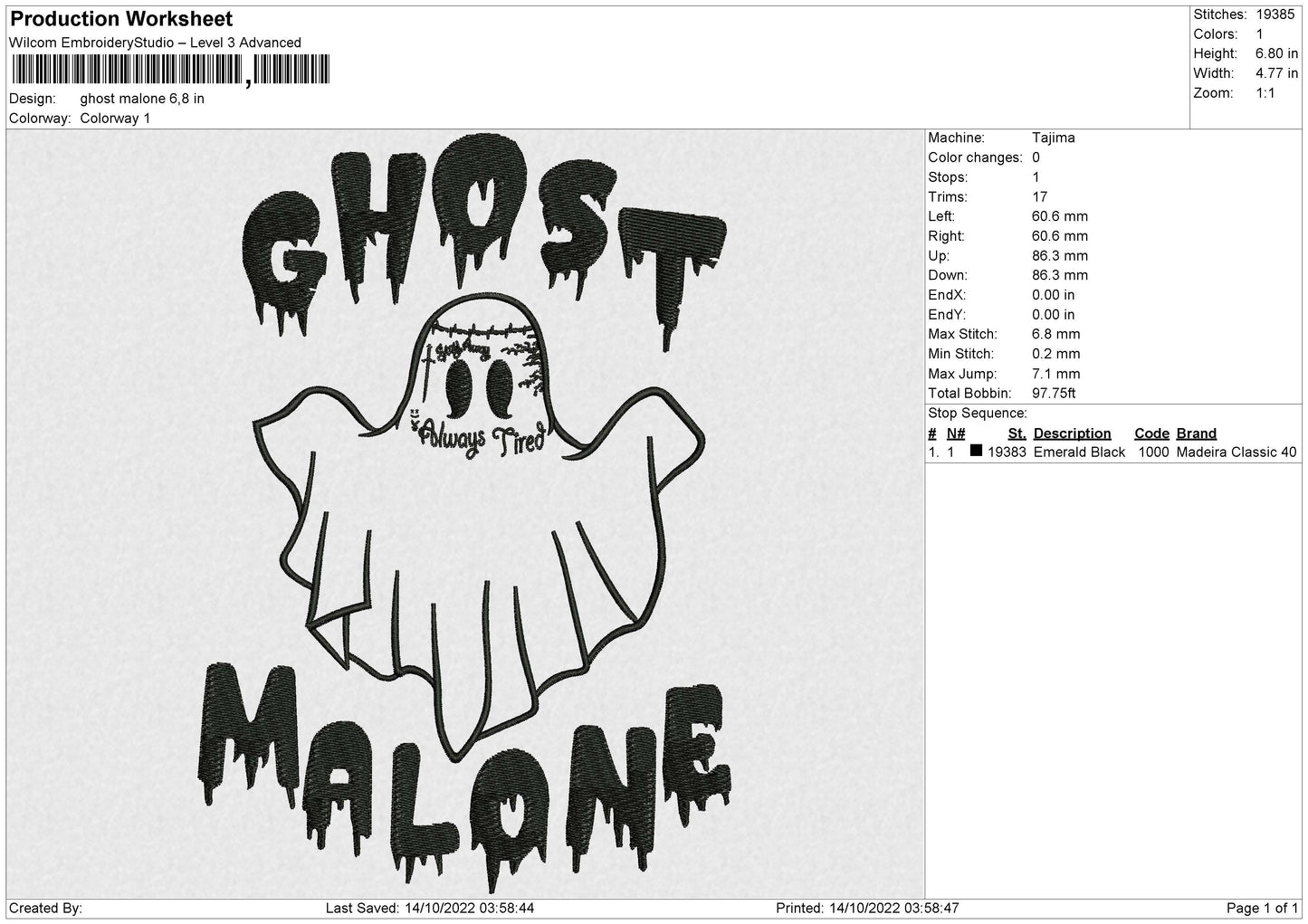The image size is (1308, 924).
Task: Click the barcode under the header
Action: click(x=169, y=71)
